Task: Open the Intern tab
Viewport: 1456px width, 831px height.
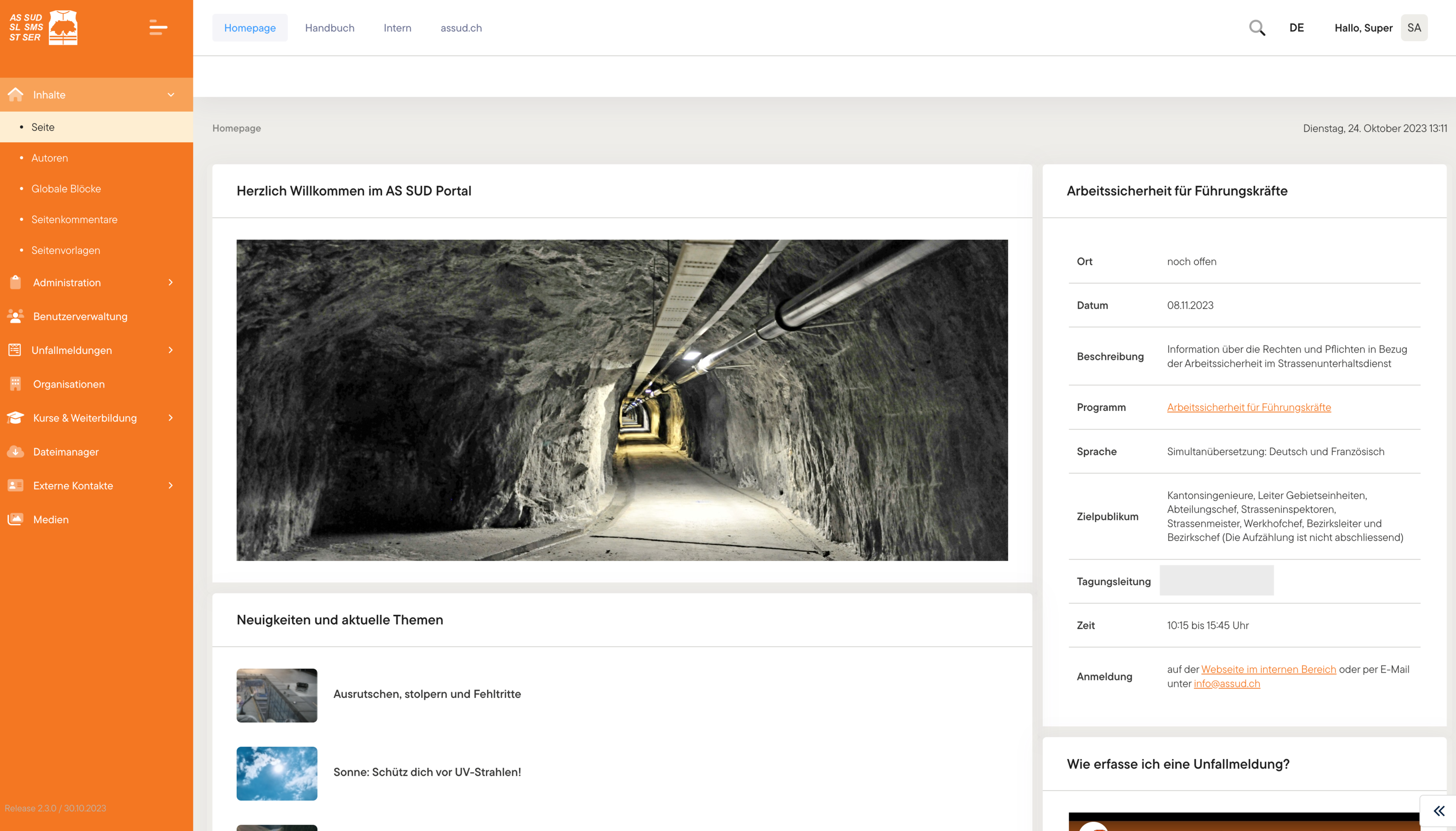Action: pos(397,28)
